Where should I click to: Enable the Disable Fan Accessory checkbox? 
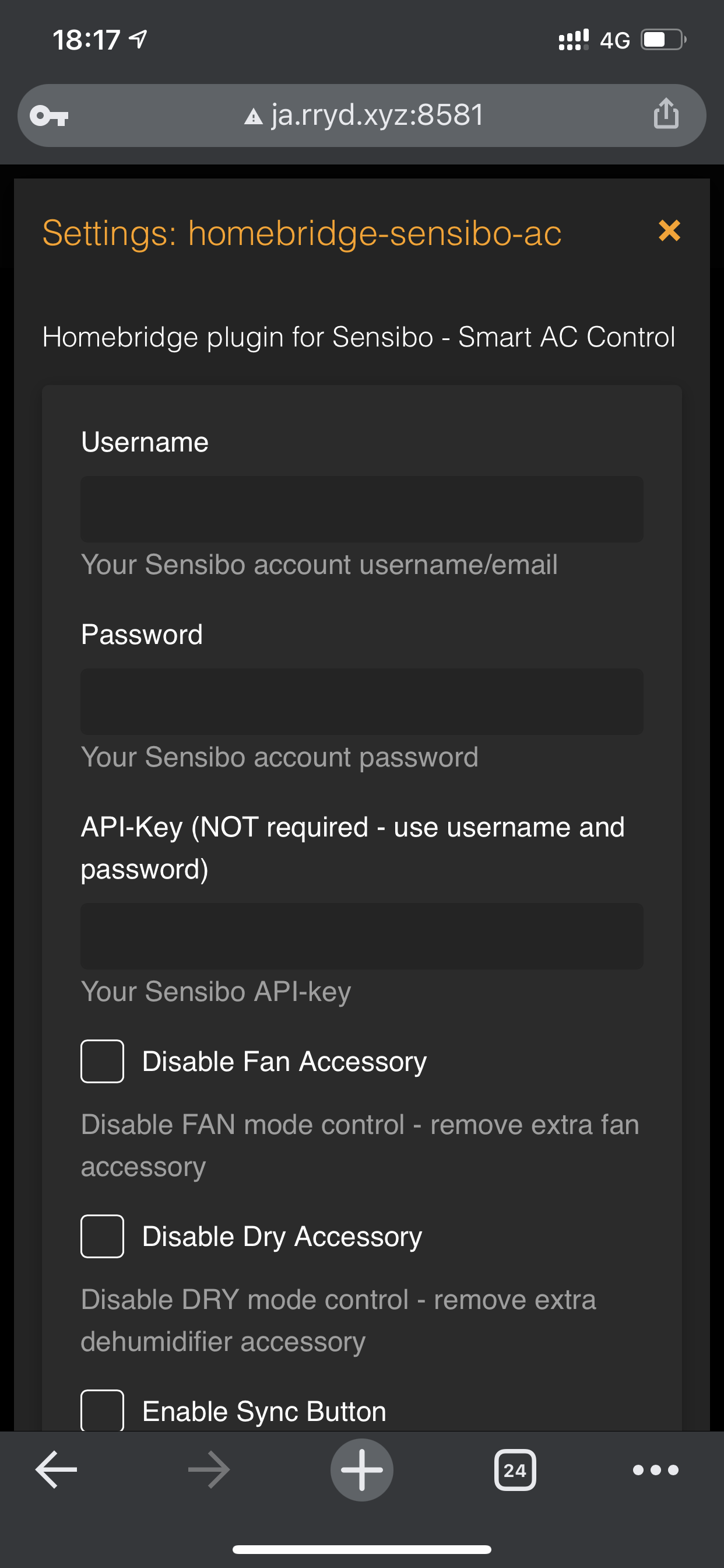coord(101,1060)
